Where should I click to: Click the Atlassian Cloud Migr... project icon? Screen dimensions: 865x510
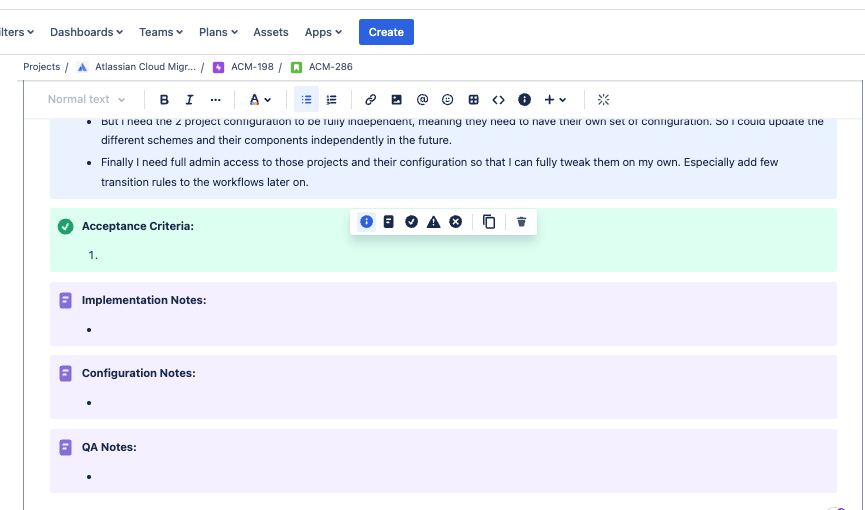click(82, 67)
